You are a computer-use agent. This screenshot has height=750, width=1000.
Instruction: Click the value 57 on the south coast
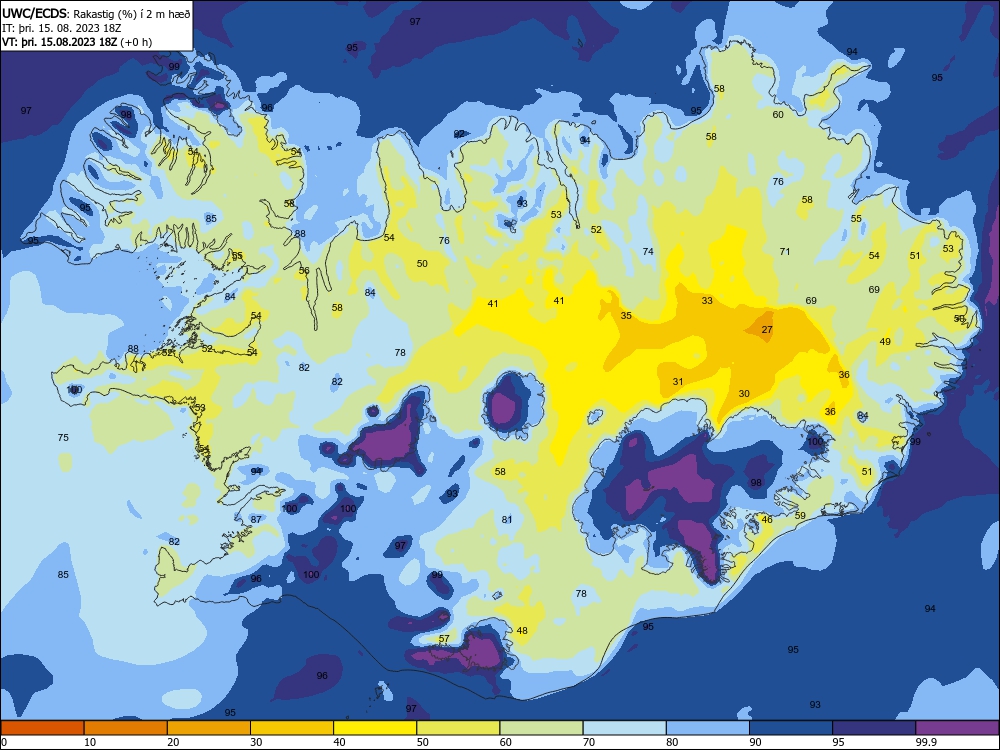point(445,638)
